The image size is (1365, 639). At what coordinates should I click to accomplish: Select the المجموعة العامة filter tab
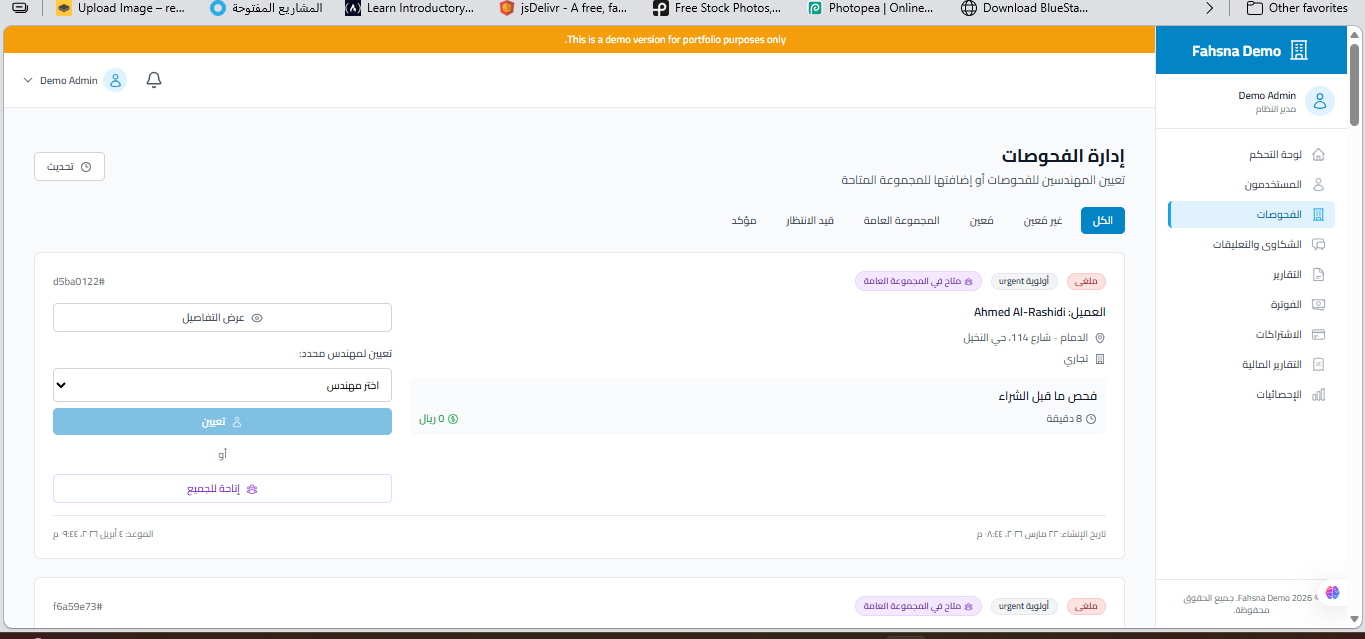(902, 221)
